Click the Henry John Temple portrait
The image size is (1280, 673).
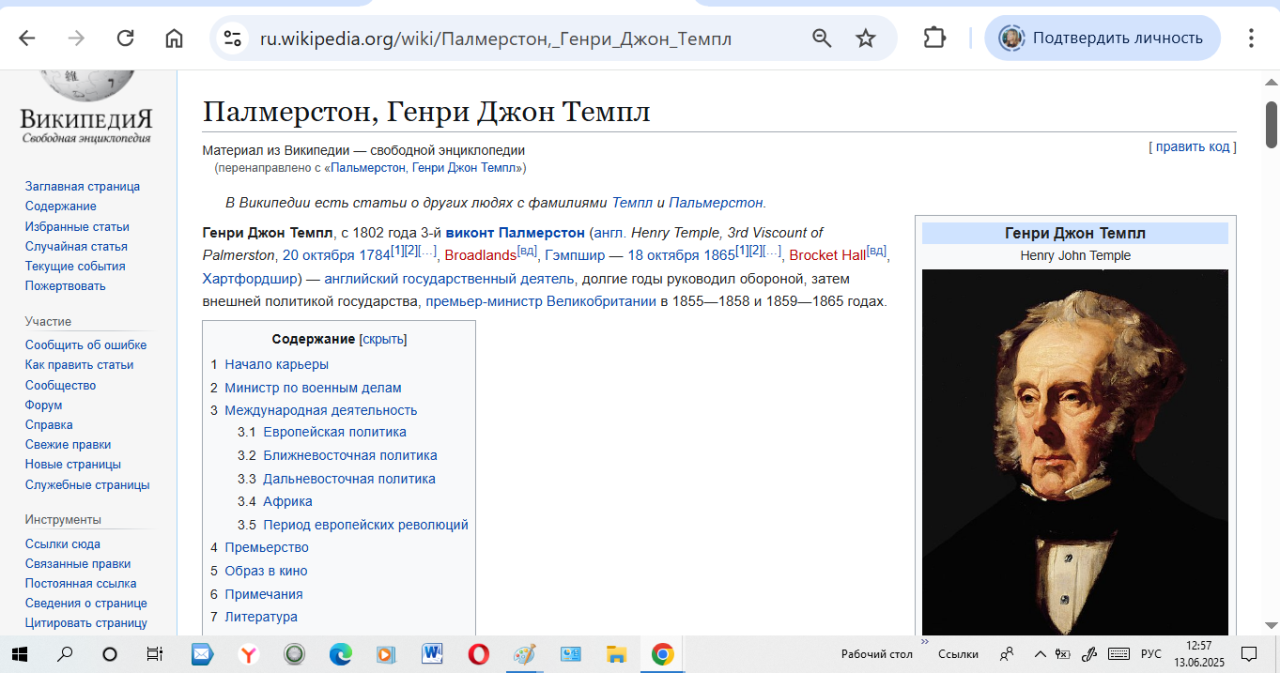click(1075, 451)
